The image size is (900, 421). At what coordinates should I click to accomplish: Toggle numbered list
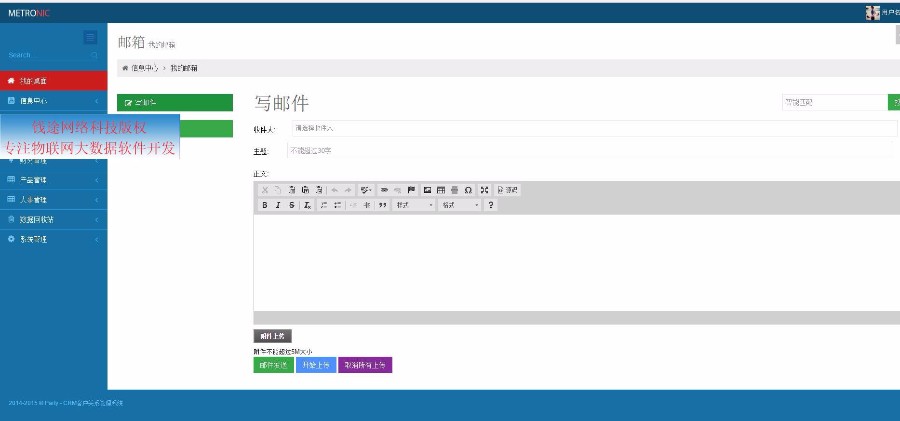pos(324,205)
